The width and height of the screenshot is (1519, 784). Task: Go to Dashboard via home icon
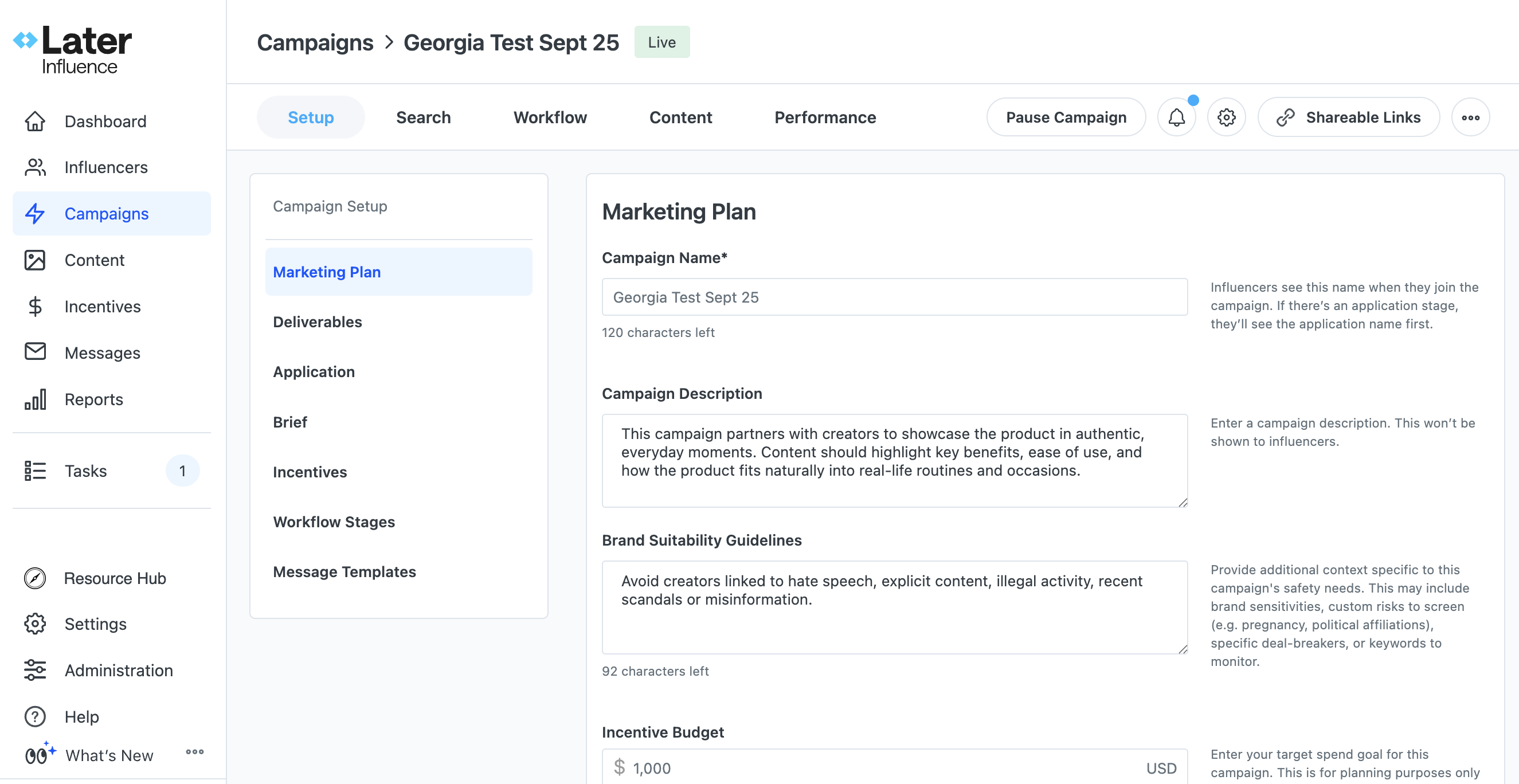36,121
